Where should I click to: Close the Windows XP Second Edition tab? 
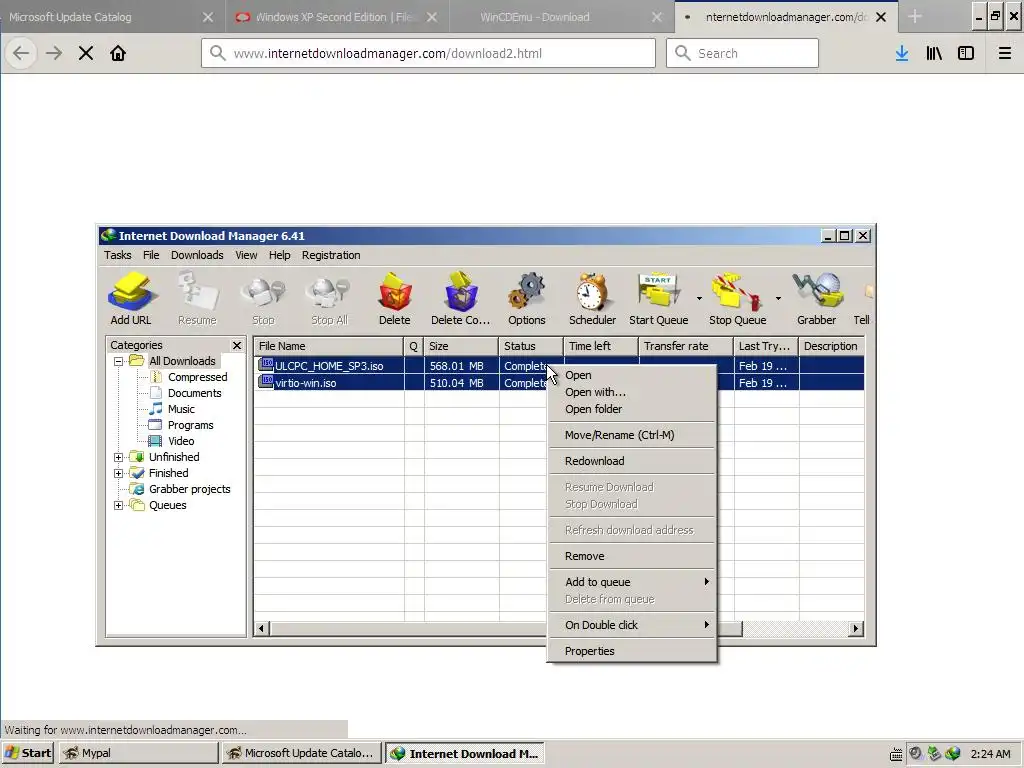(432, 18)
